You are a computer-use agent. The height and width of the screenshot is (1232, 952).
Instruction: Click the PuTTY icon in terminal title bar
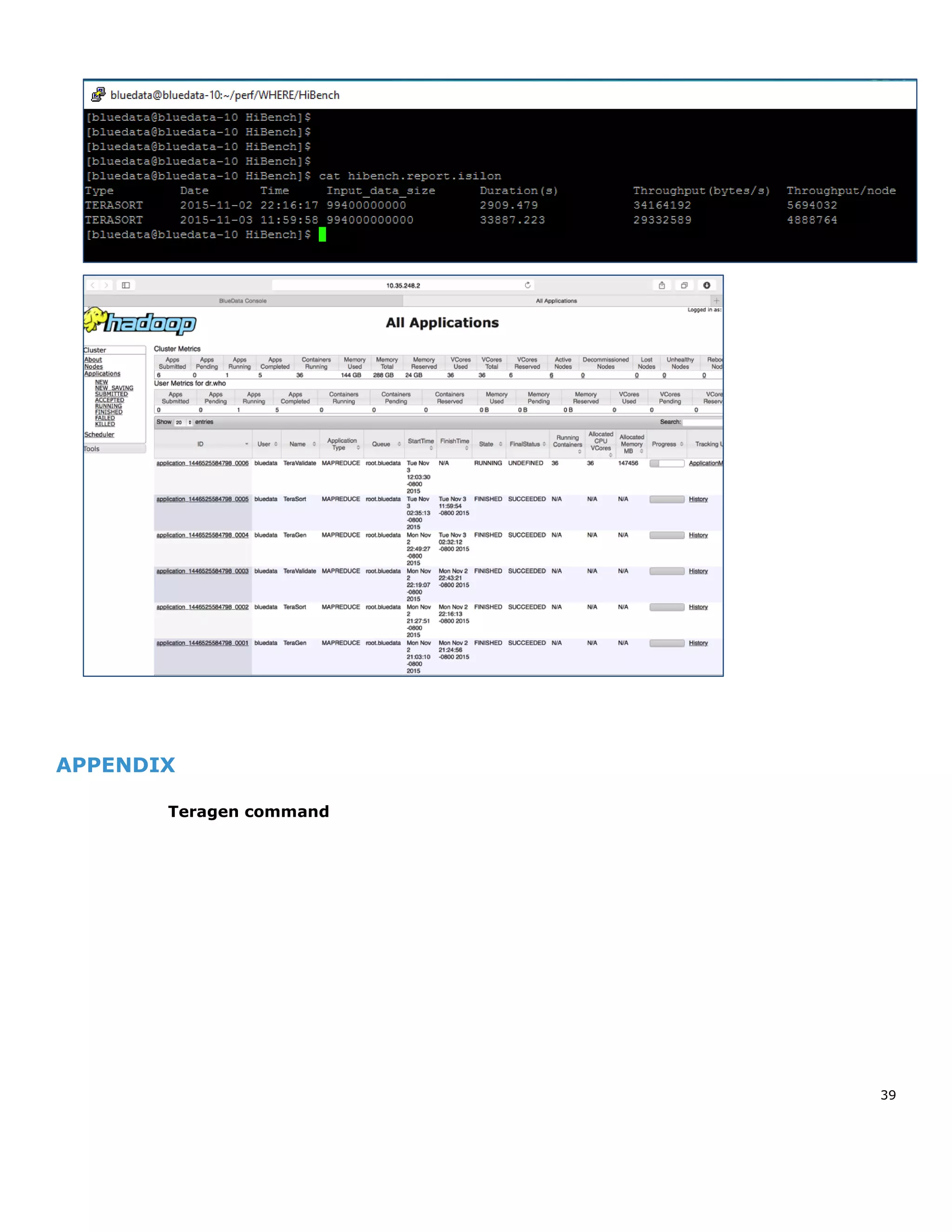point(98,94)
